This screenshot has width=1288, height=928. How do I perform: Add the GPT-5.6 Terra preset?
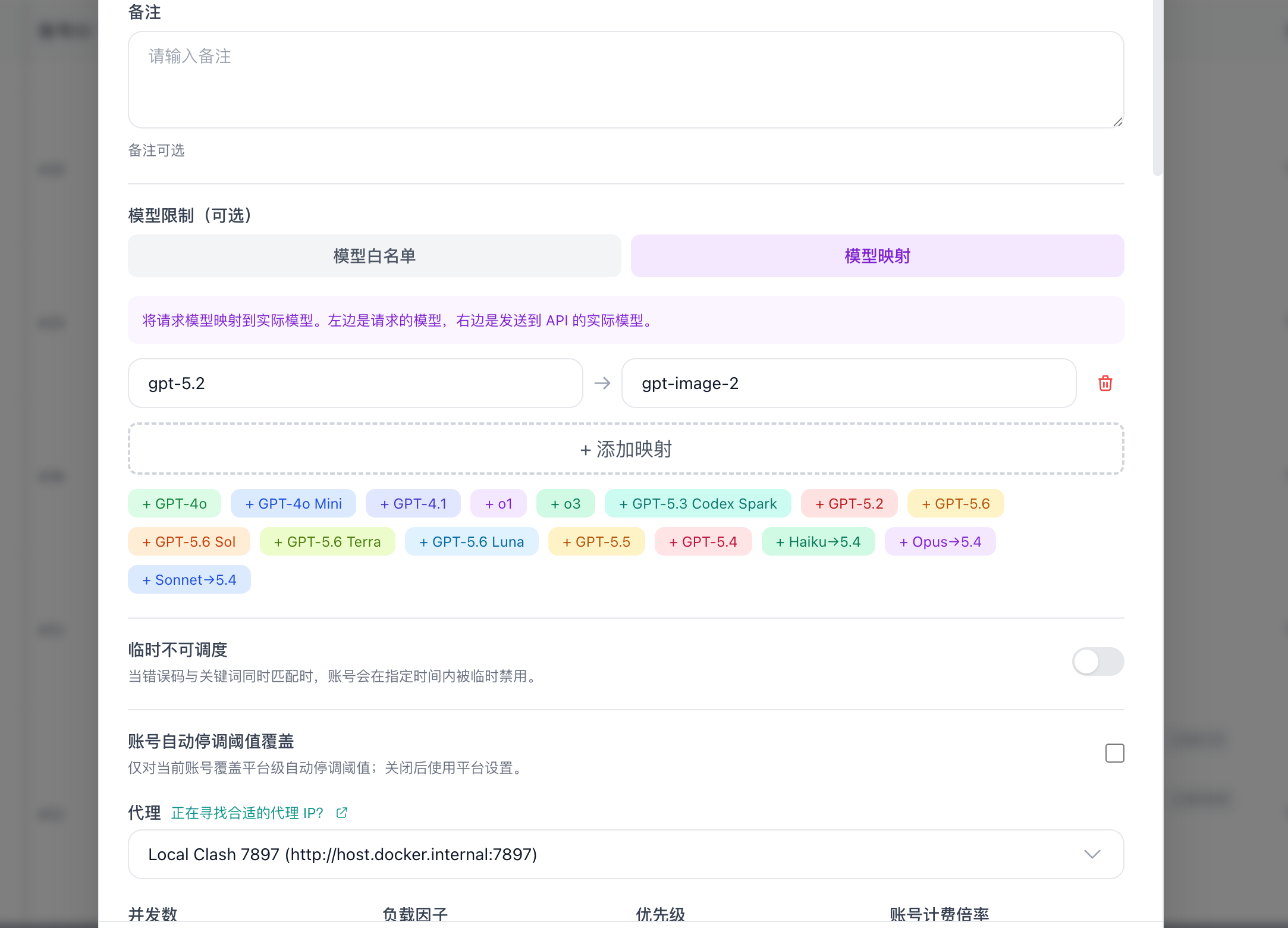327,541
